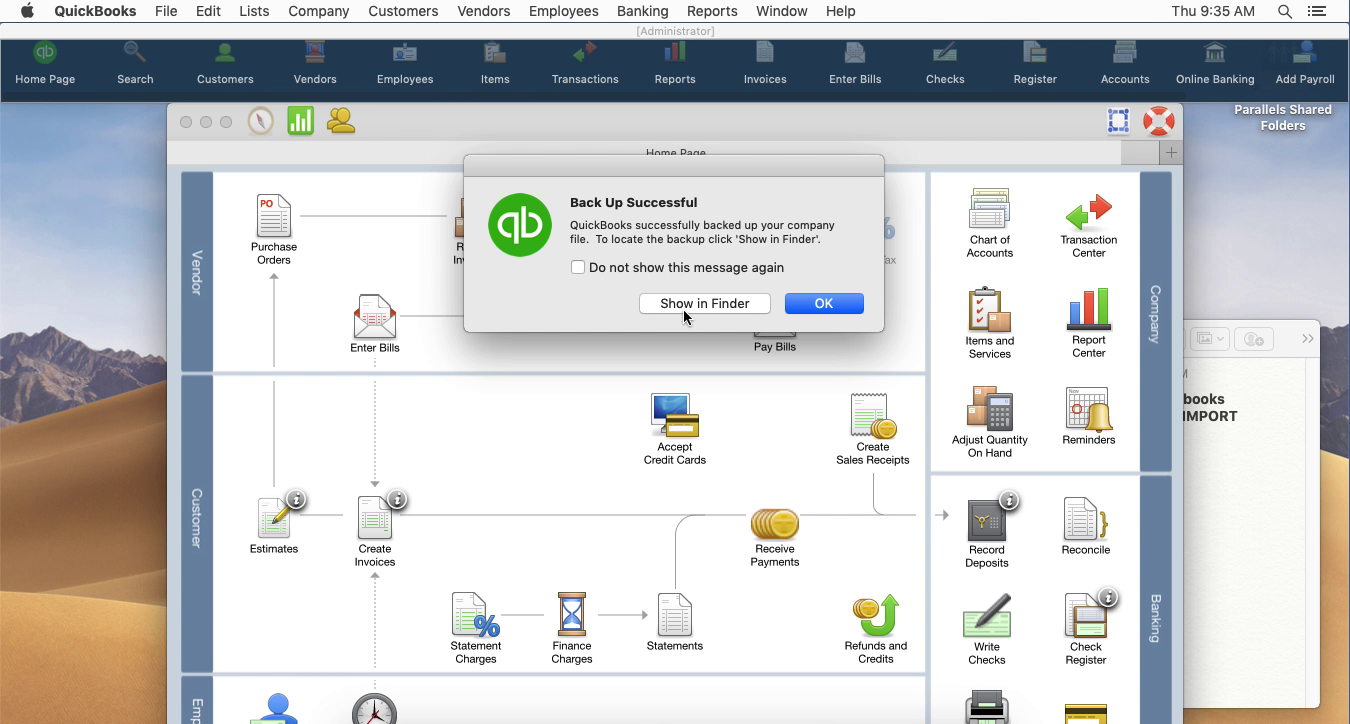Open Adjust Quantity On Hand
The height and width of the screenshot is (724, 1350).
point(990,422)
